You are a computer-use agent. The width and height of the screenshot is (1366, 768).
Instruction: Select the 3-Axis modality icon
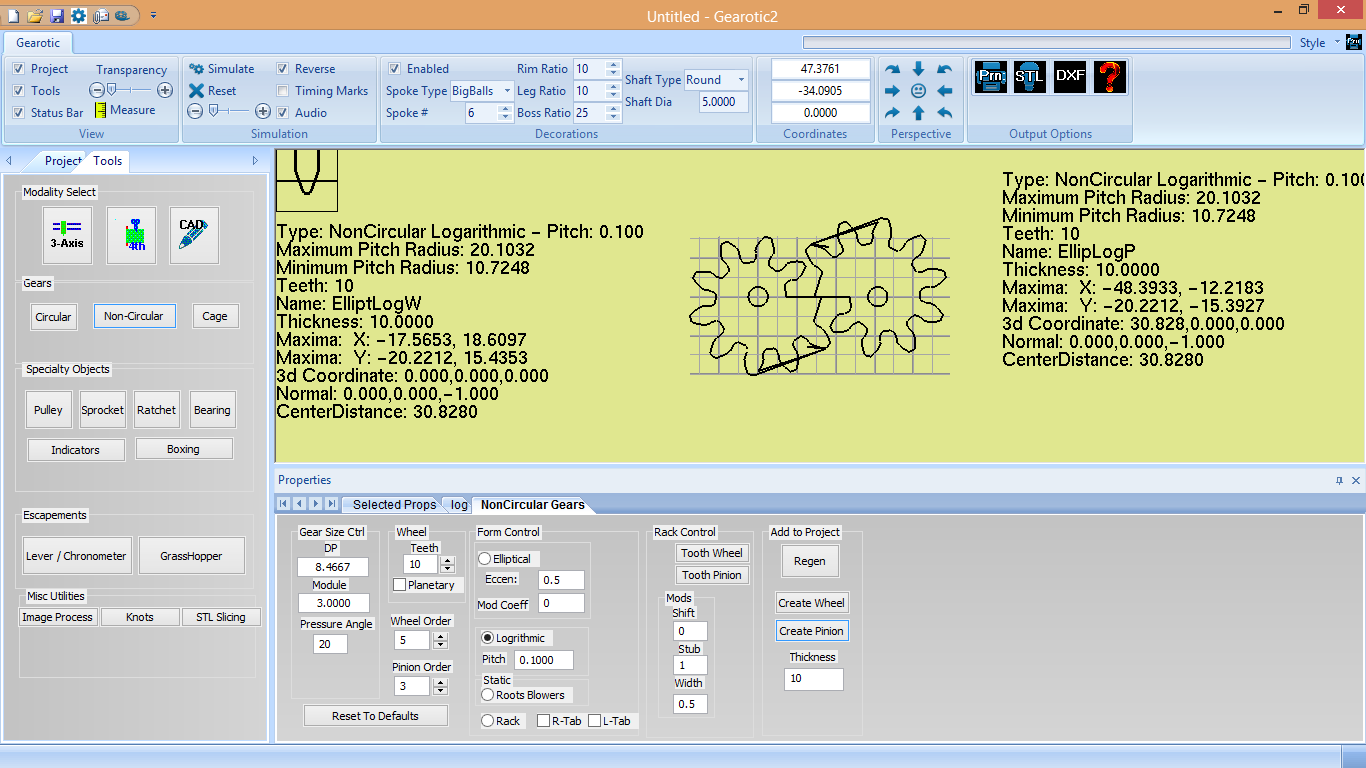tap(67, 235)
